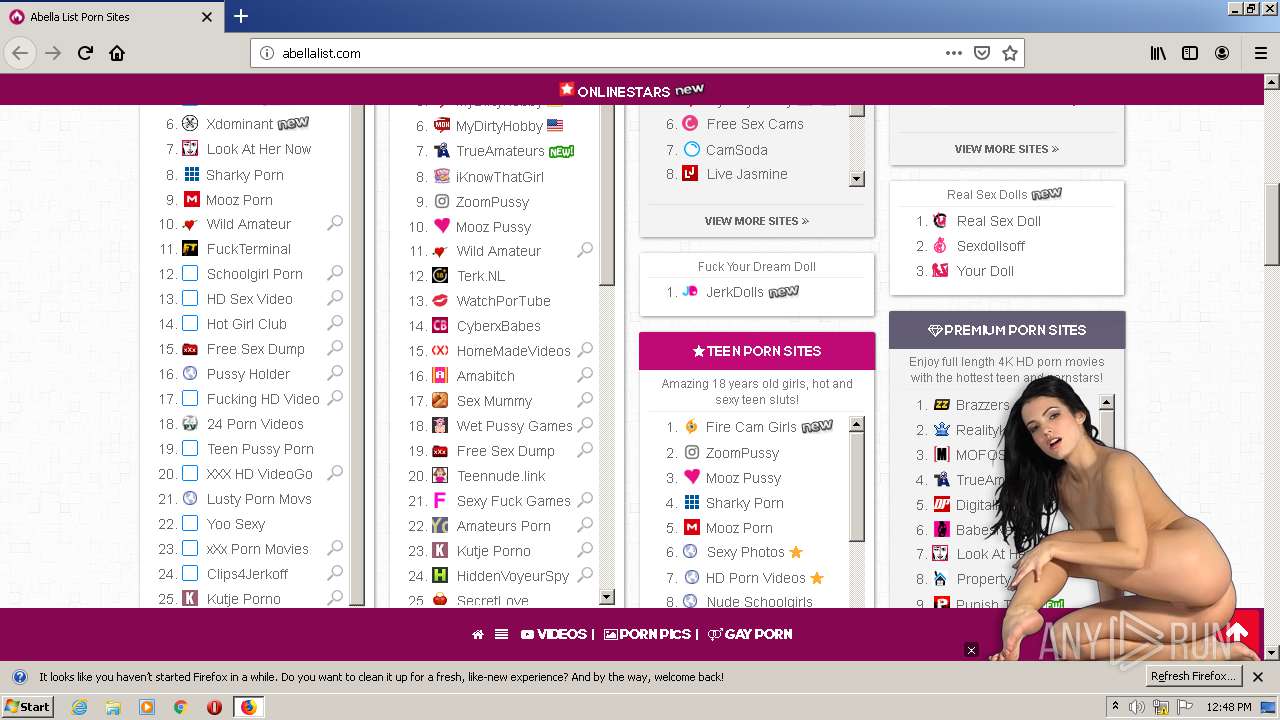Open the PREMIUM PORN SITES header
The width and height of the screenshot is (1280, 720).
(1007, 330)
